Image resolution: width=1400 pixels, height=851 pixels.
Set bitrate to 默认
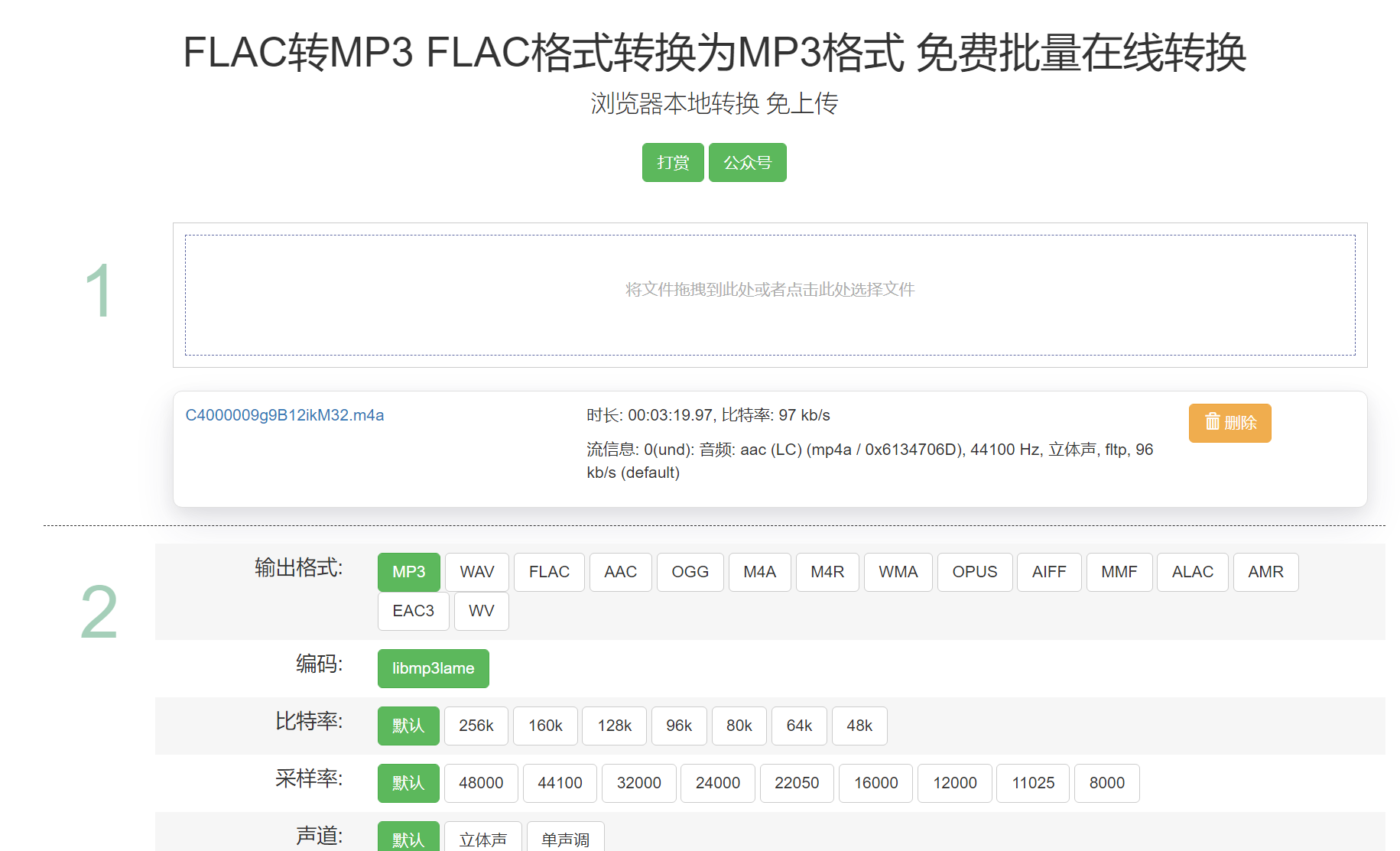tap(408, 725)
